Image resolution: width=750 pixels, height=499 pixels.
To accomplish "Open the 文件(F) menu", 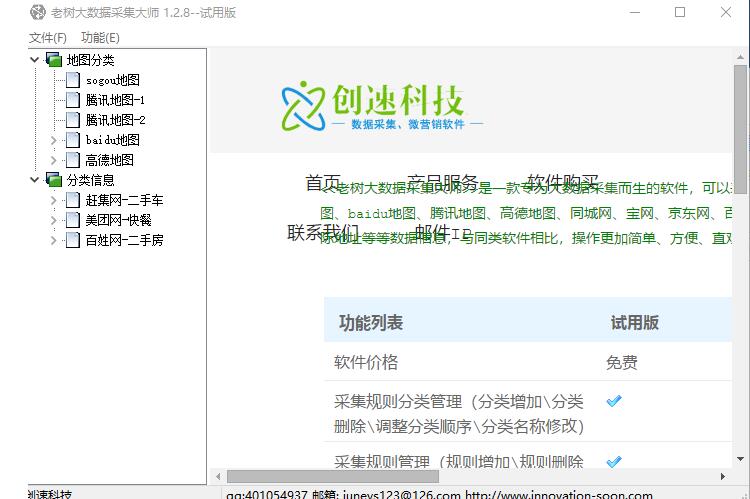I will 47,38.
